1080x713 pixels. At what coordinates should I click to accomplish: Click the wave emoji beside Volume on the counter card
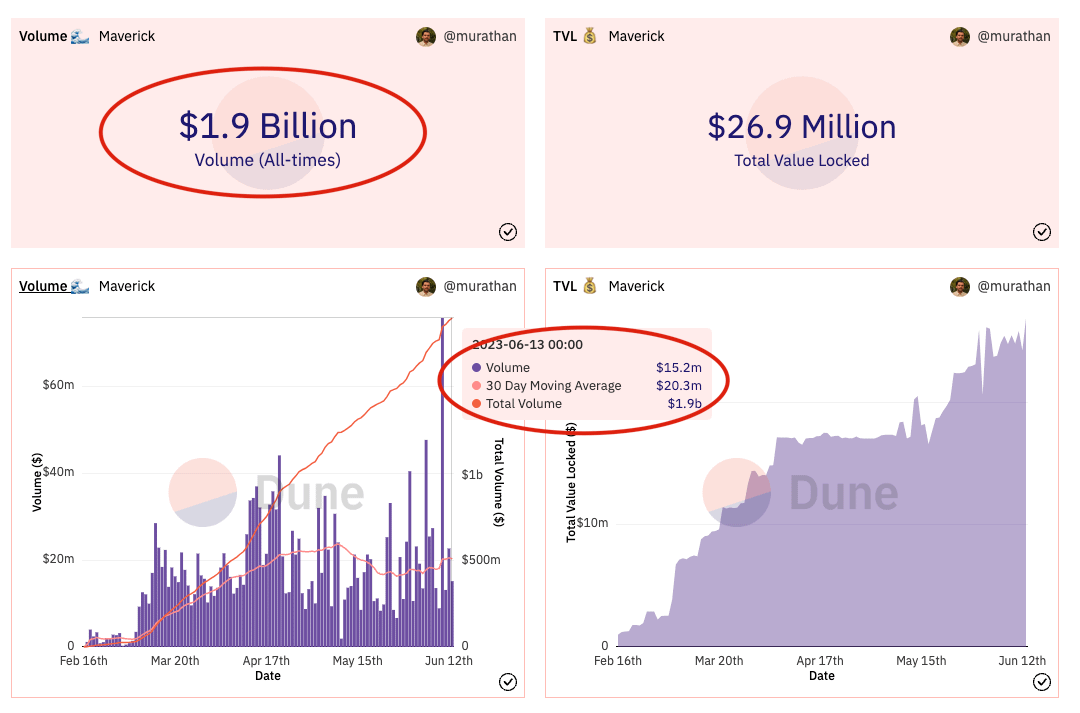[80, 36]
